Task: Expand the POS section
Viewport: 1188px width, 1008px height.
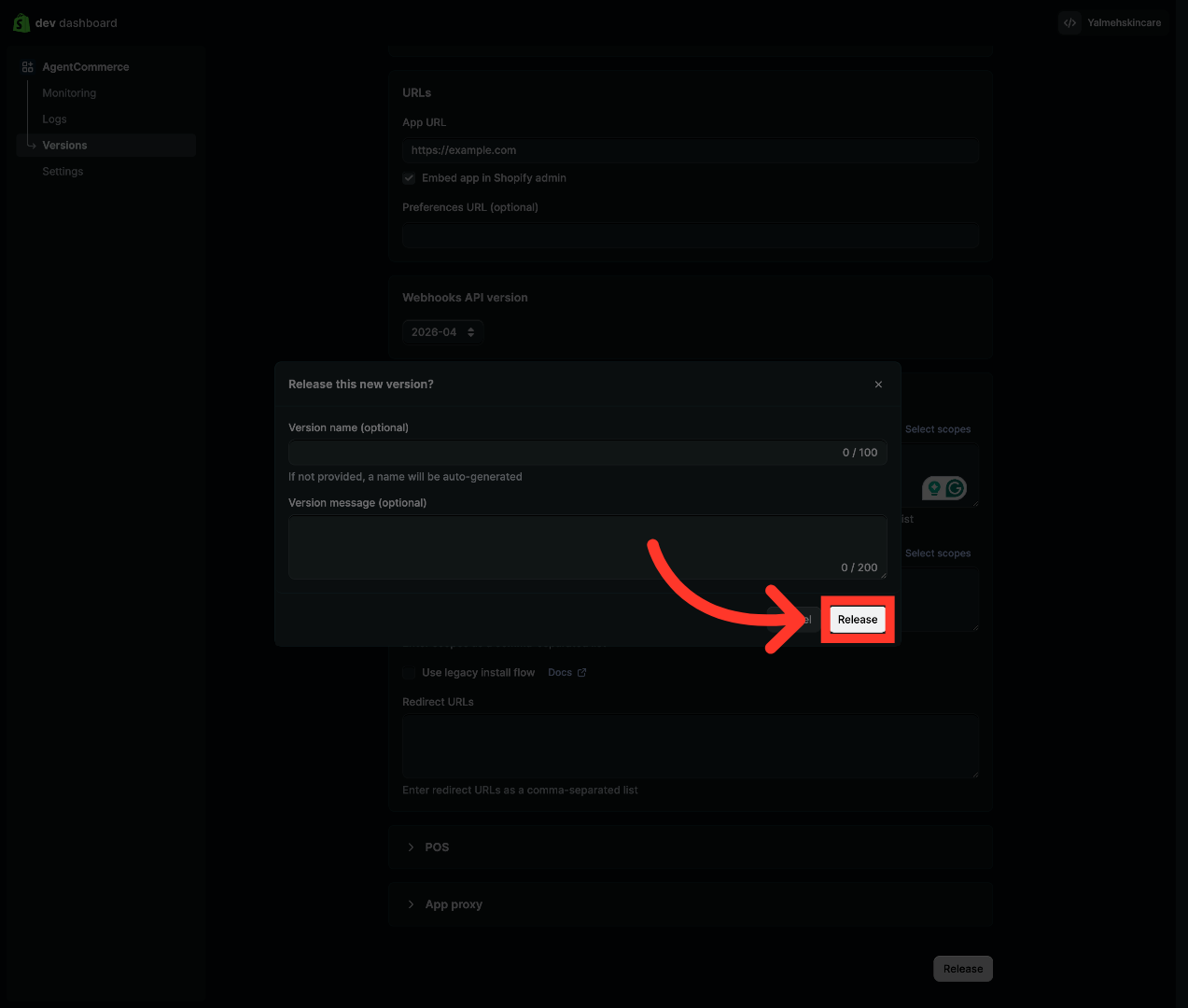Action: pos(690,847)
